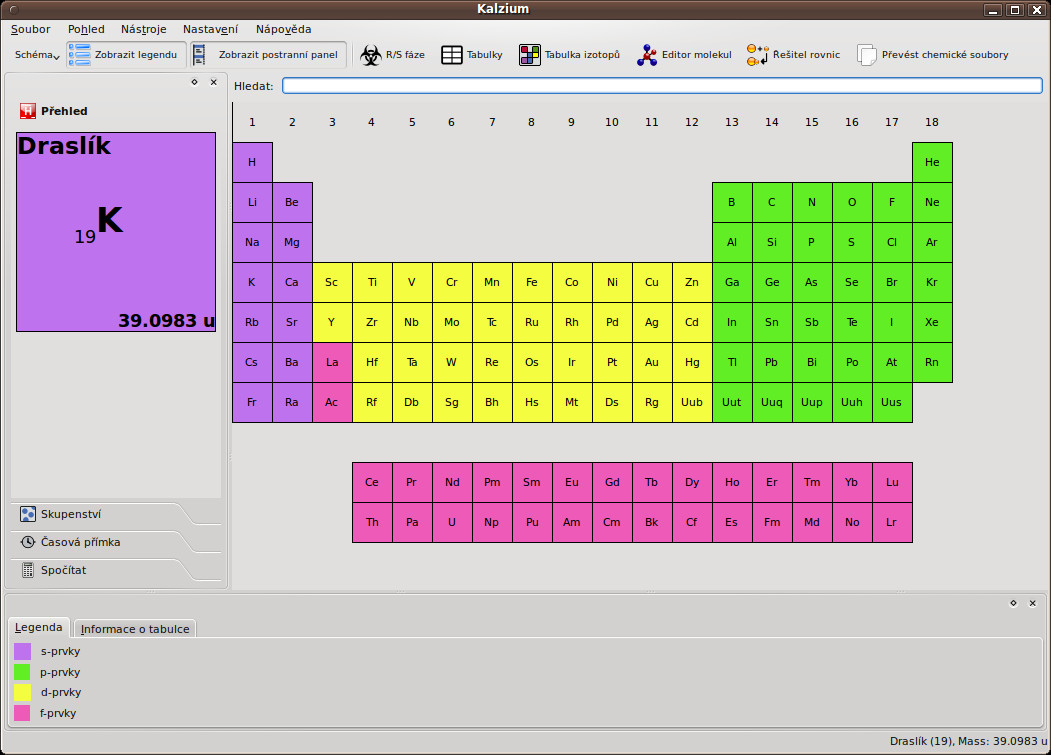Toggle Zobrazit postranní panel button
The width and height of the screenshot is (1051, 755).
coord(268,55)
